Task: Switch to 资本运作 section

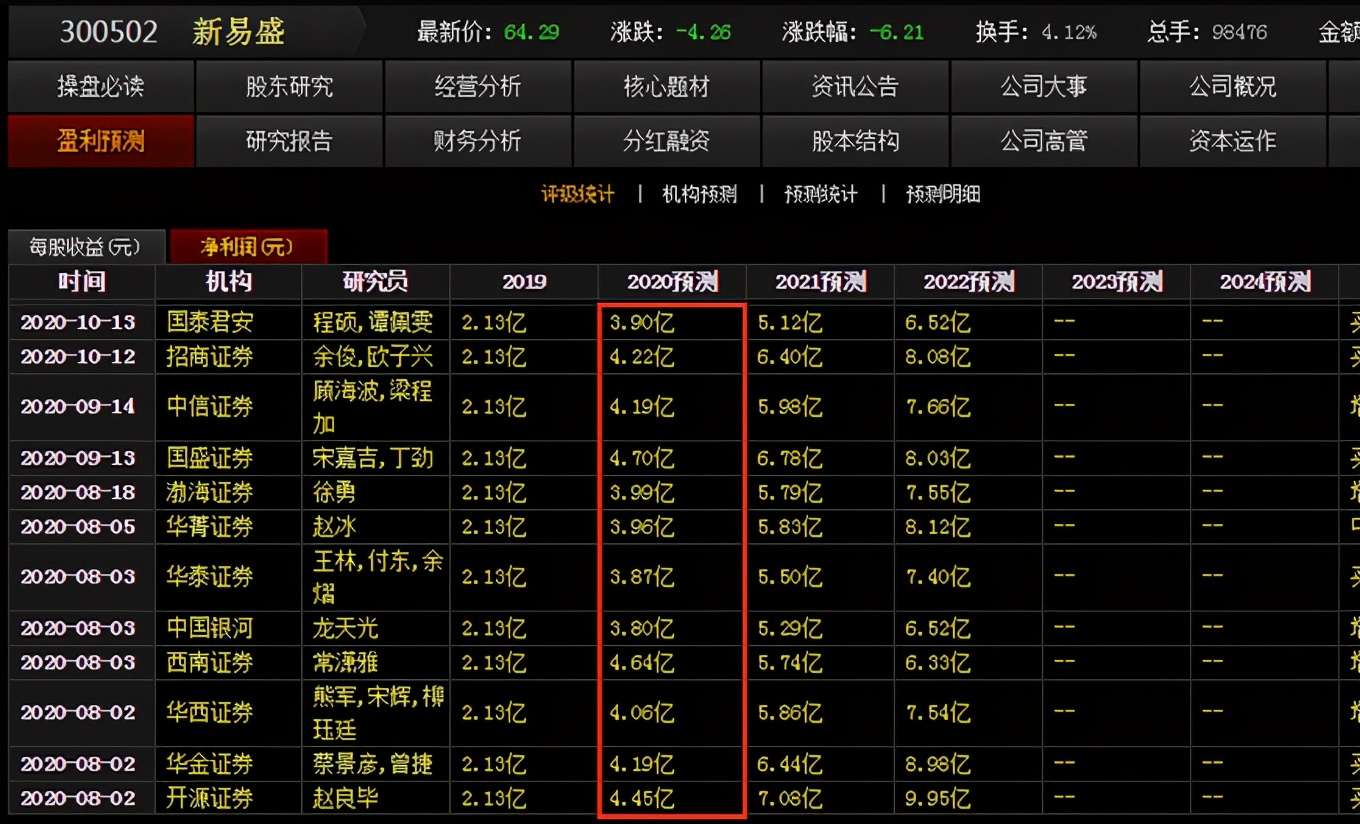Action: click(1233, 141)
